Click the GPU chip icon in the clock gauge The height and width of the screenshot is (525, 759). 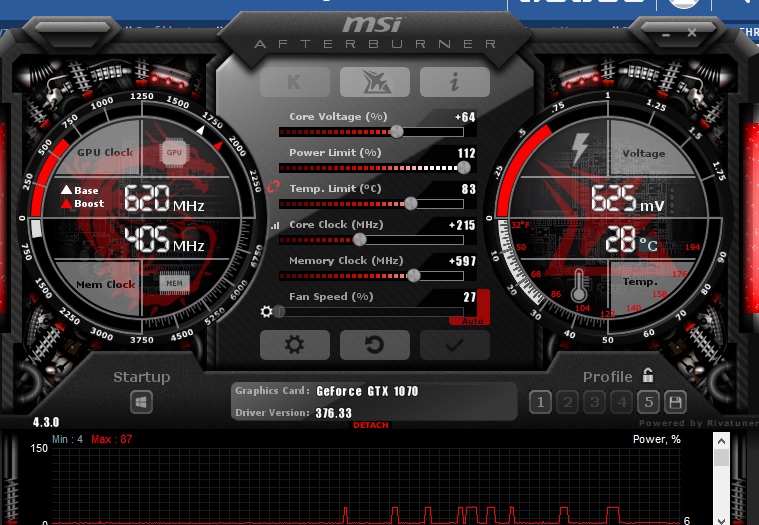click(x=174, y=152)
